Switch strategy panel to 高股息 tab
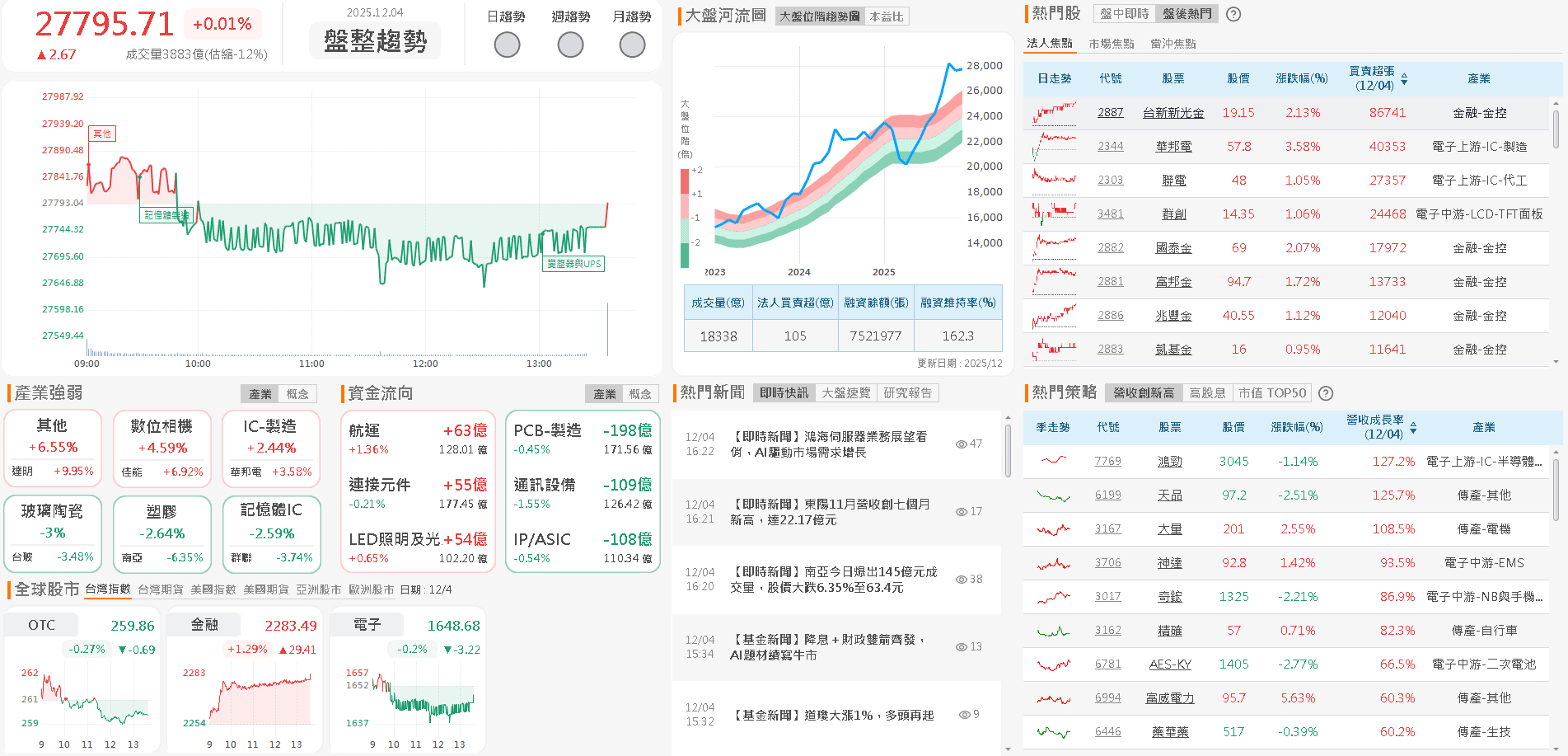 [x=1208, y=392]
